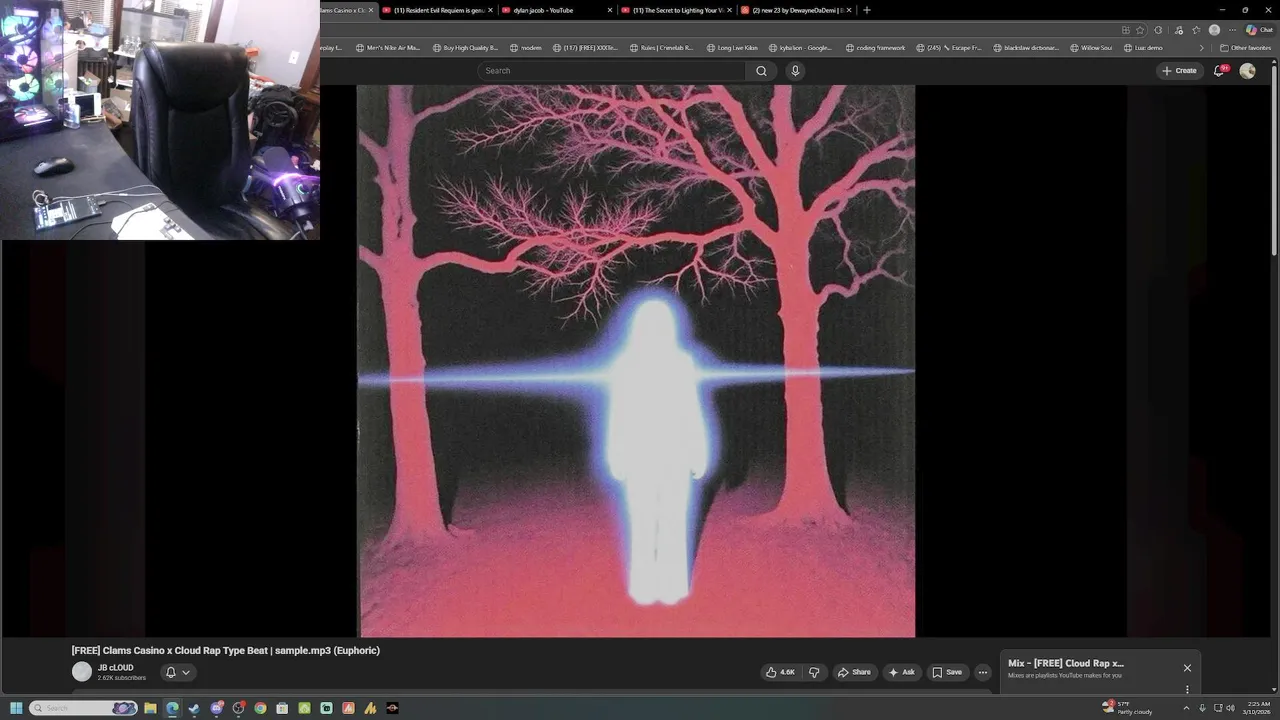The image size is (1280, 720).
Task: Click the Create button
Action: point(1179,71)
